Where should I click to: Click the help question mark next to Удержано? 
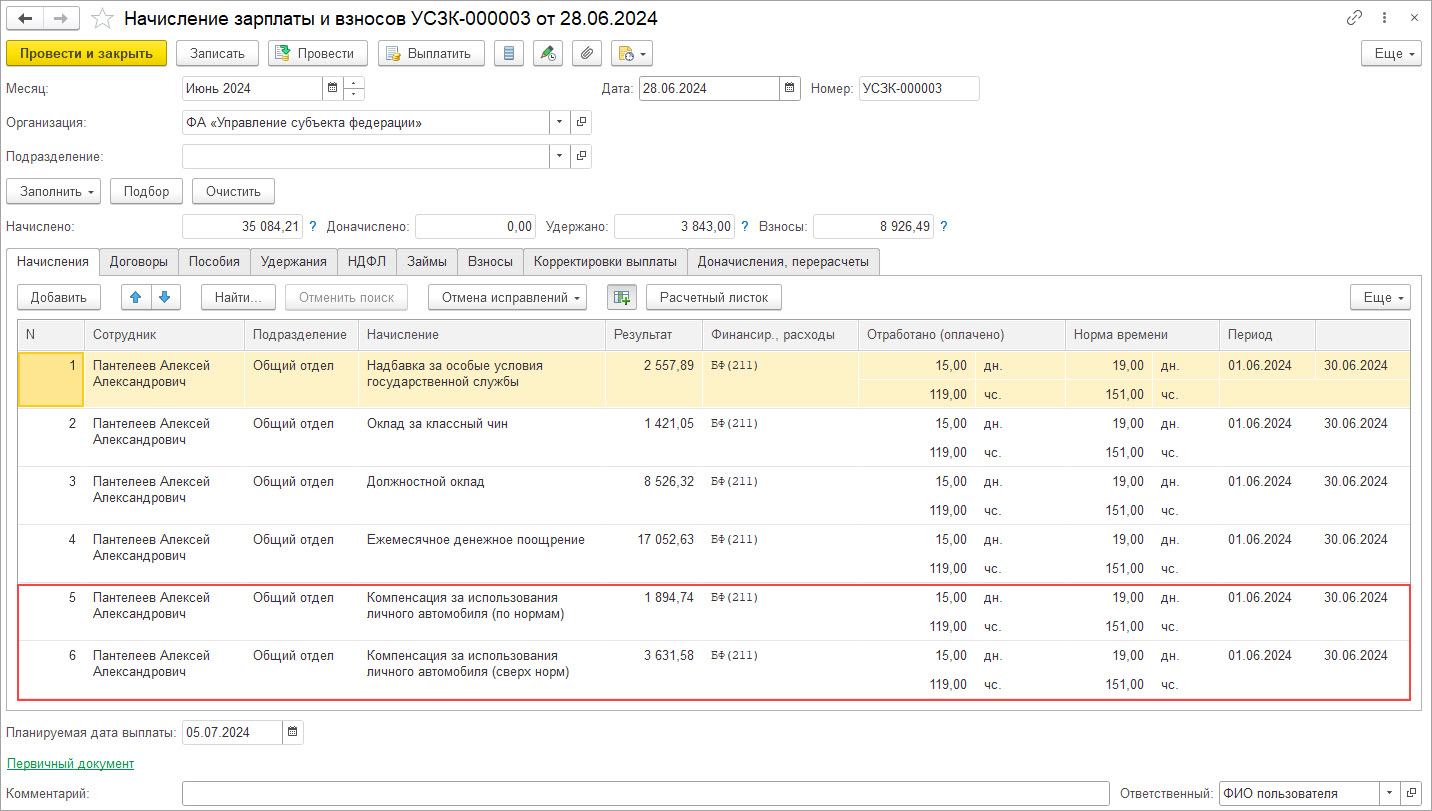pos(746,227)
